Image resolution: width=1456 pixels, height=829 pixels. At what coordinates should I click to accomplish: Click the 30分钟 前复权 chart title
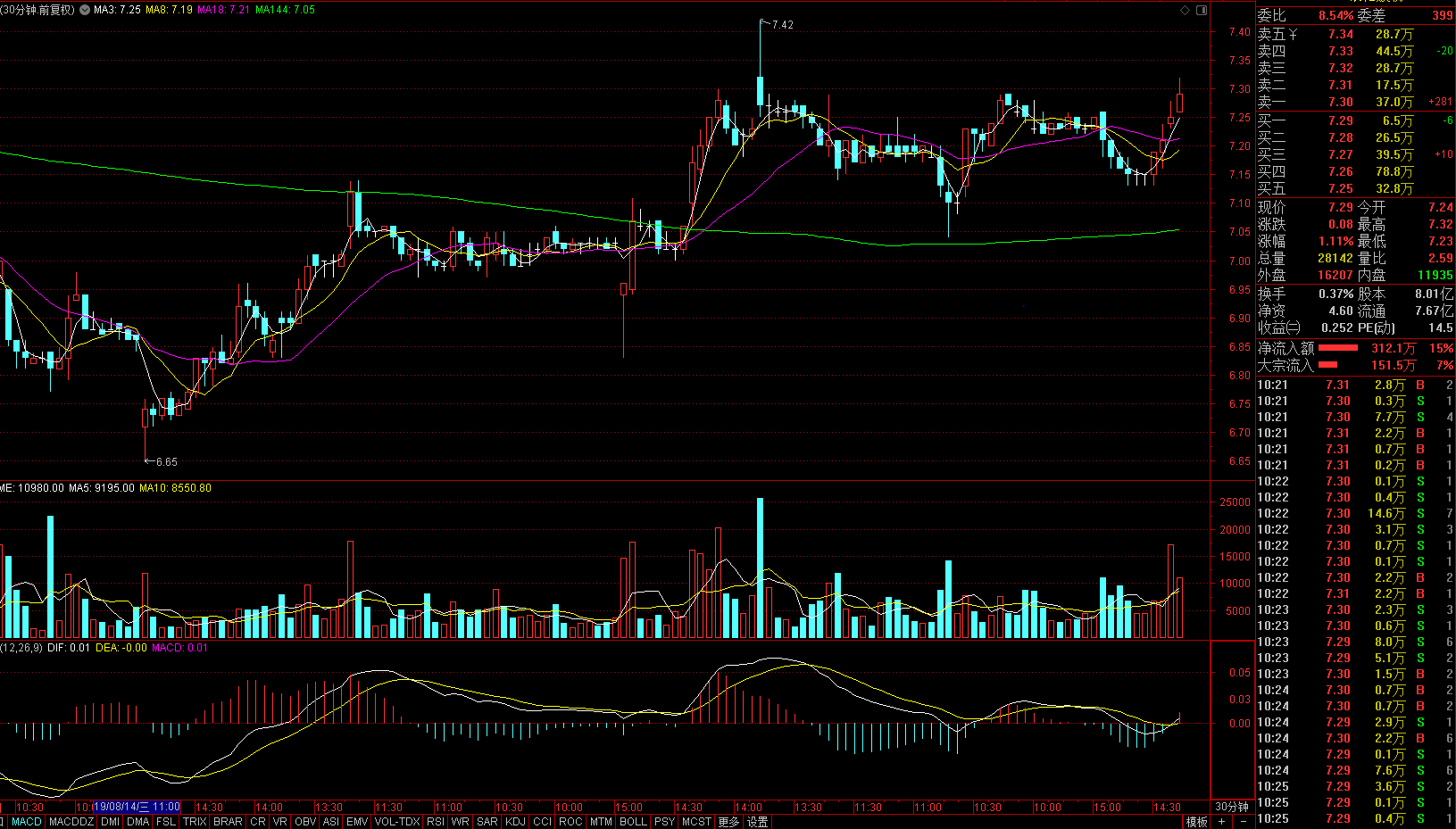(x=38, y=10)
